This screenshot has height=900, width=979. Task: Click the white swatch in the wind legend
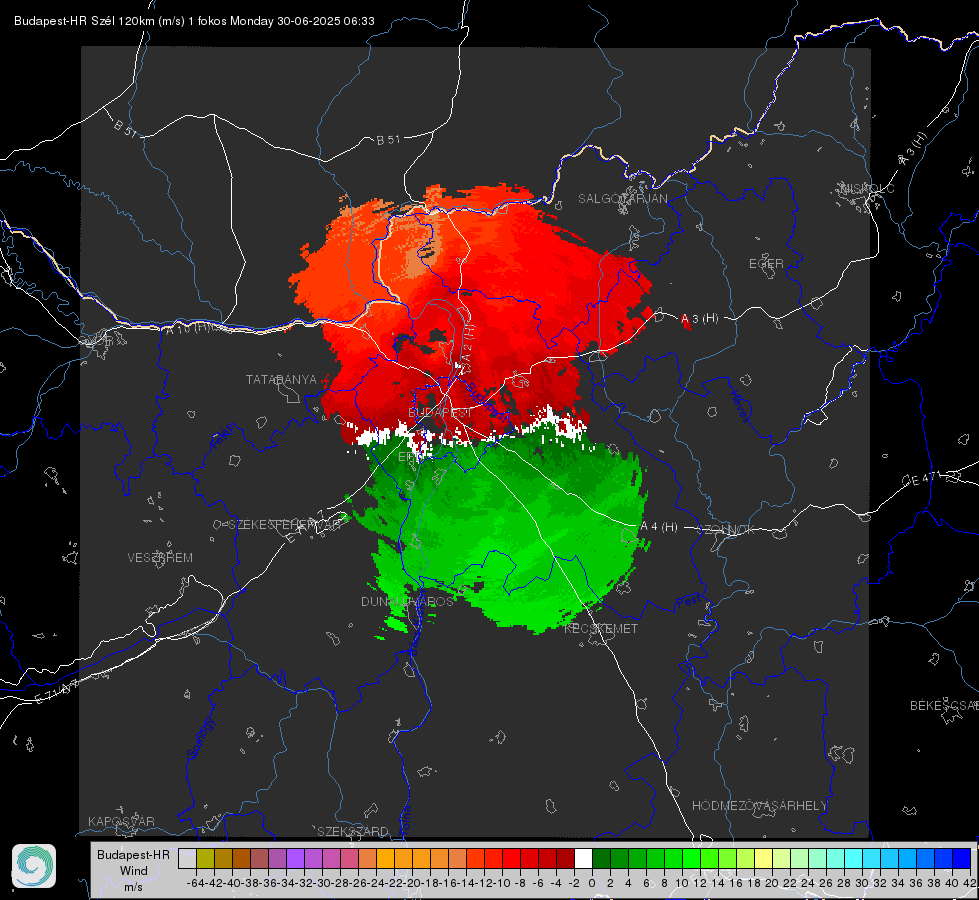(583, 858)
